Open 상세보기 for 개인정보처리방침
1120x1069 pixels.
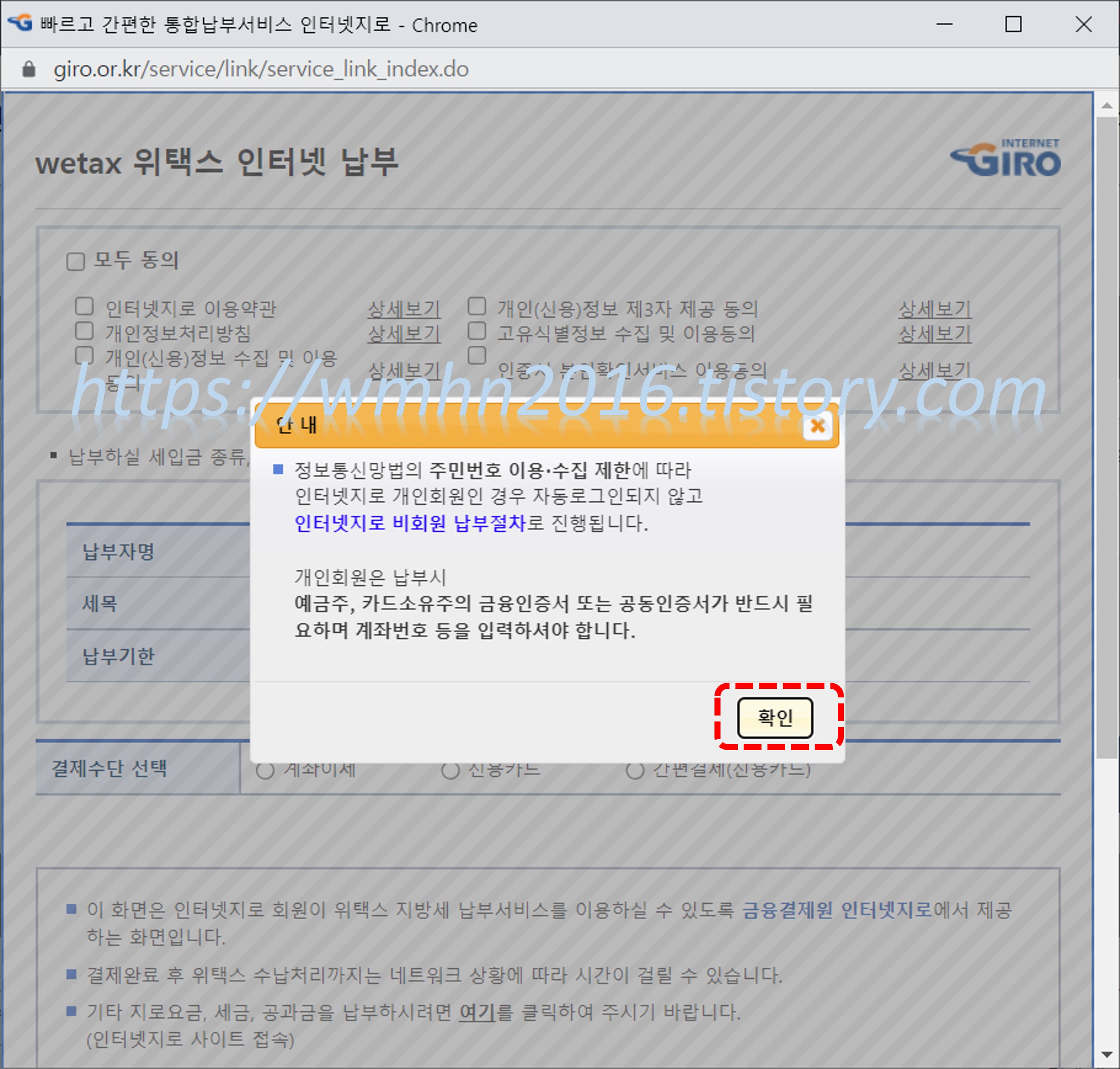coord(404,333)
